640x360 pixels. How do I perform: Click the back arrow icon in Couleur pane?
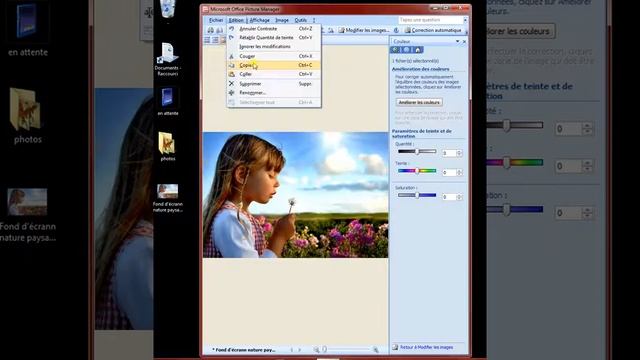pos(395,50)
